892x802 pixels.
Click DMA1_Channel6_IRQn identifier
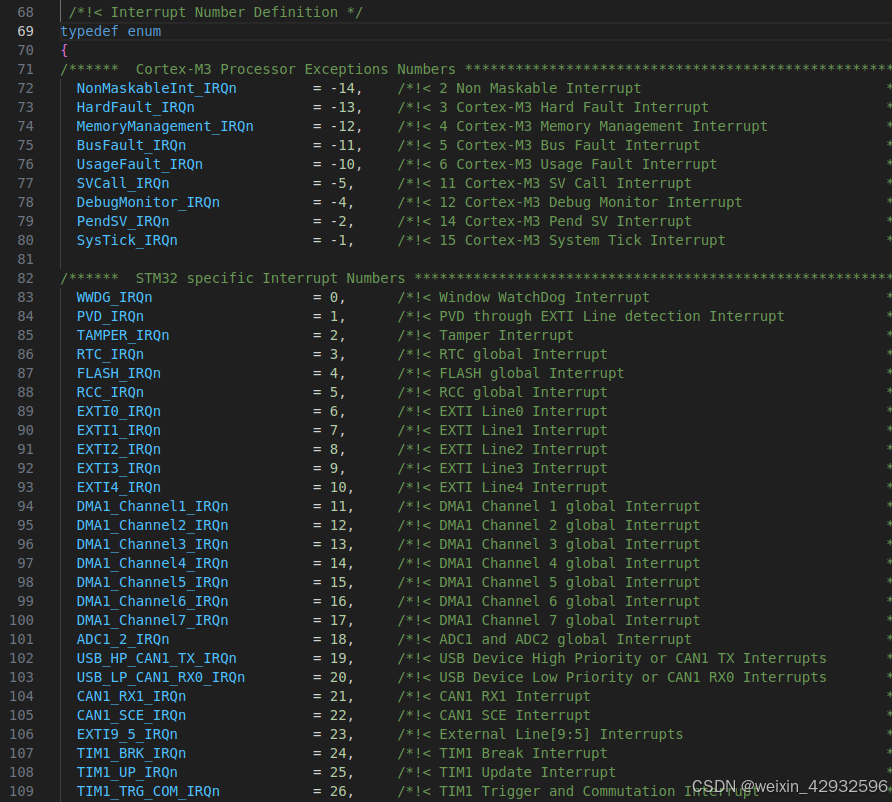pyautogui.click(x=152, y=601)
